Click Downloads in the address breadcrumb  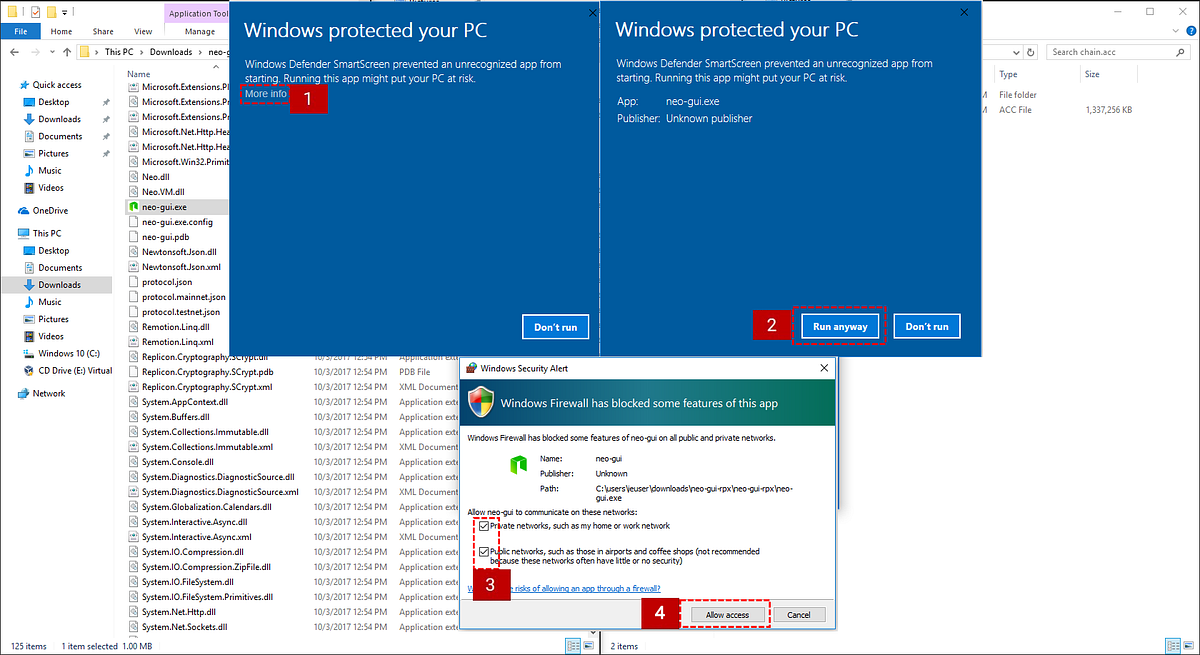coord(171,52)
